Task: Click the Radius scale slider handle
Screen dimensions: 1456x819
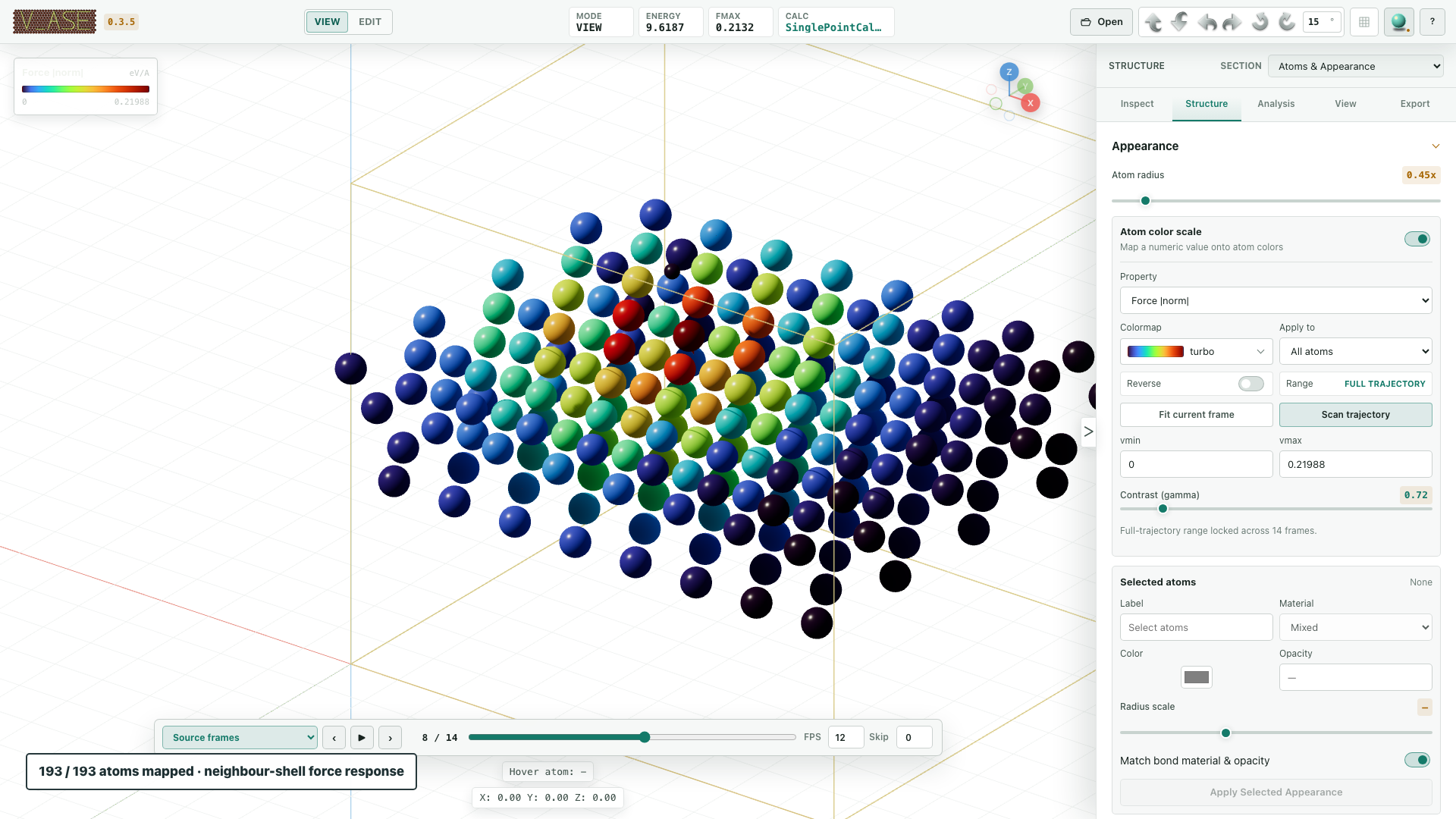Action: 1225,733
